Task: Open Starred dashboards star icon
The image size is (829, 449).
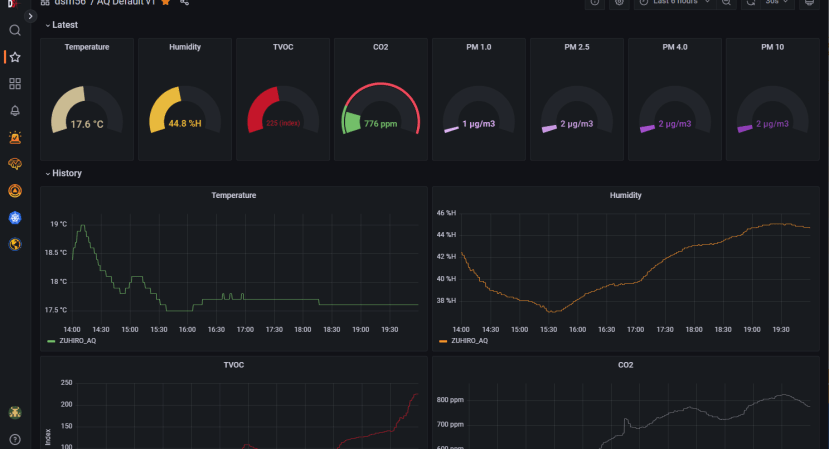Action: 15,57
